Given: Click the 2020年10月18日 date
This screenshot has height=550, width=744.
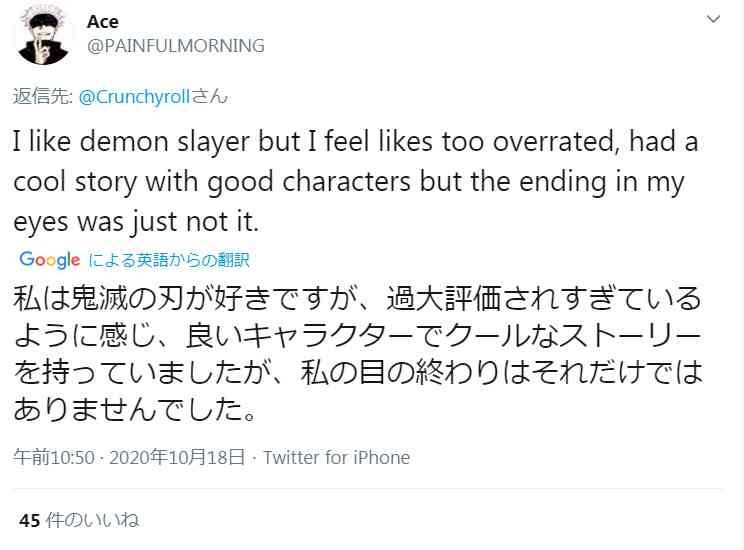Looking at the screenshot, I should [x=177, y=457].
